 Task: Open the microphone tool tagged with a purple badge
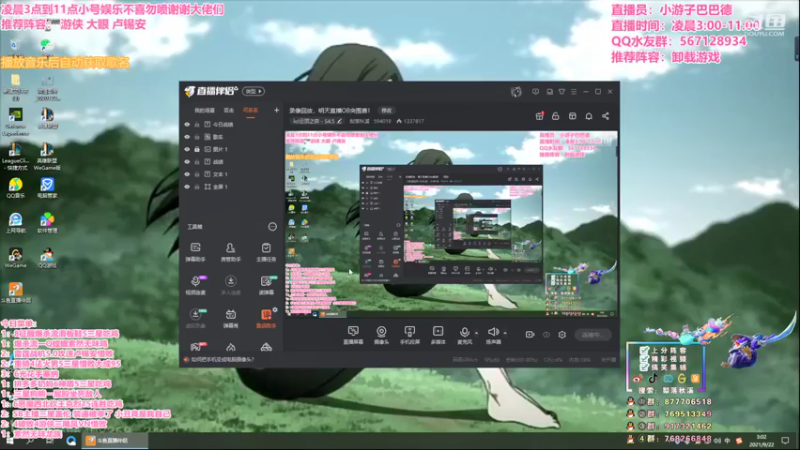tap(195, 285)
